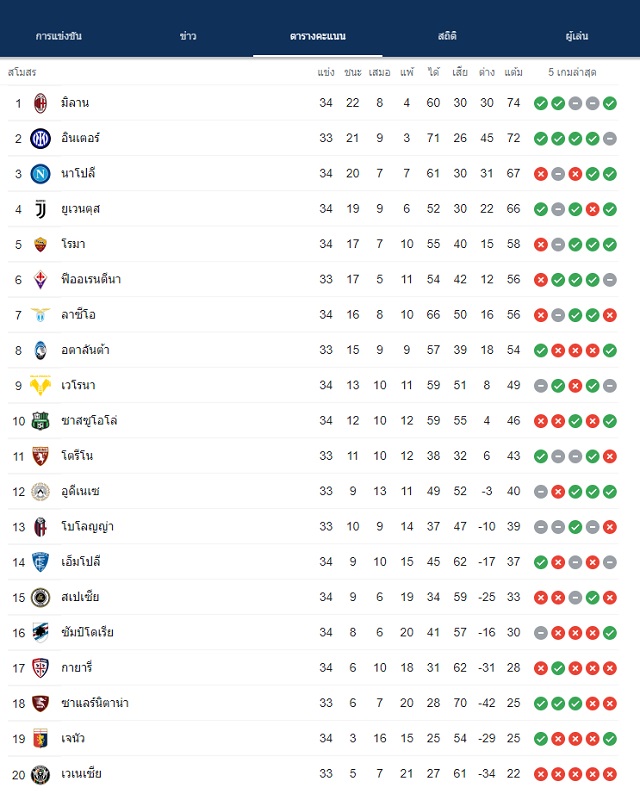
Task: Go to the ผู้เล่น tab
Action: coord(577,36)
